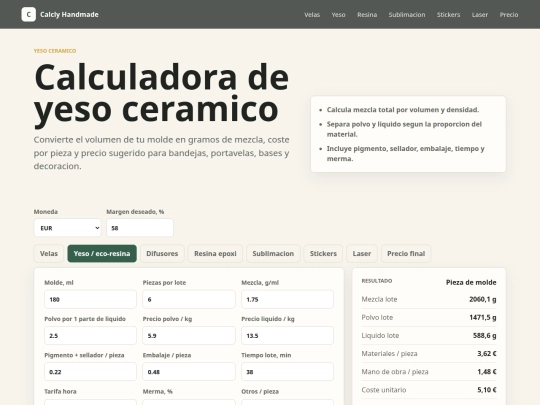The width and height of the screenshot is (540, 405).
Task: Click the Coste unitario value 5,10 €
Action: click(x=487, y=390)
